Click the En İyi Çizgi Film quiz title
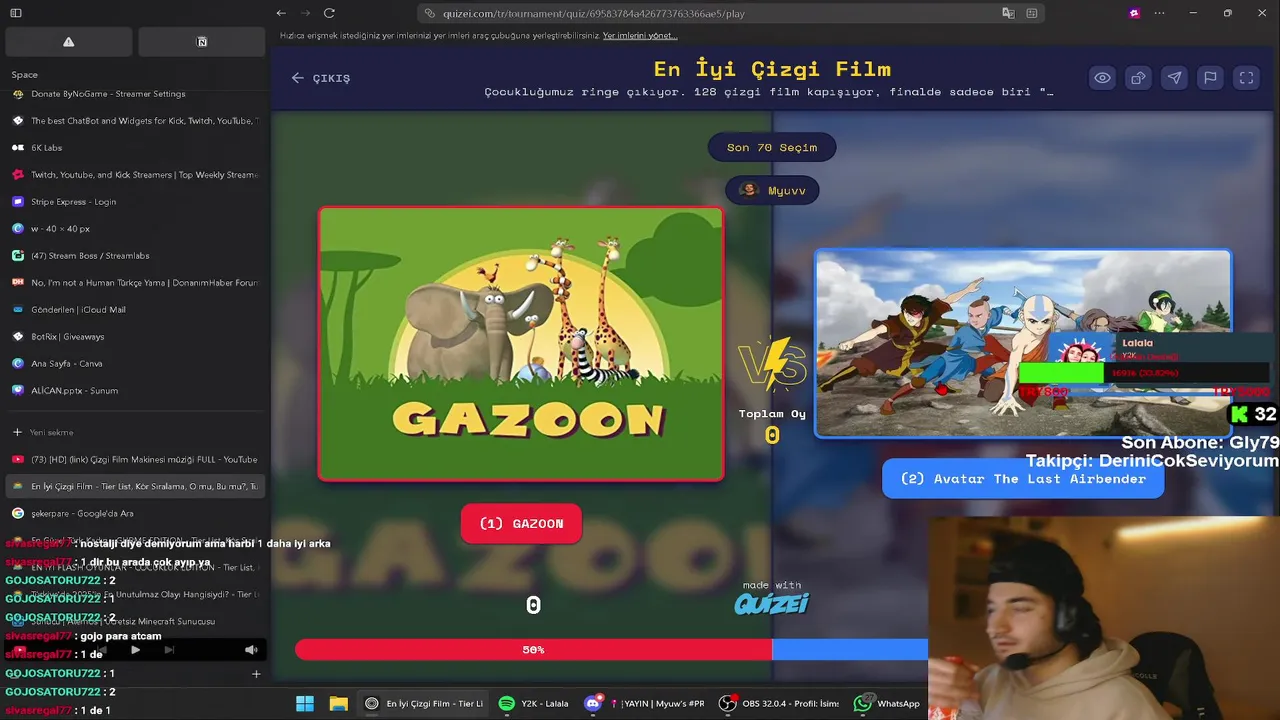Viewport: 1280px width, 720px height. [772, 69]
